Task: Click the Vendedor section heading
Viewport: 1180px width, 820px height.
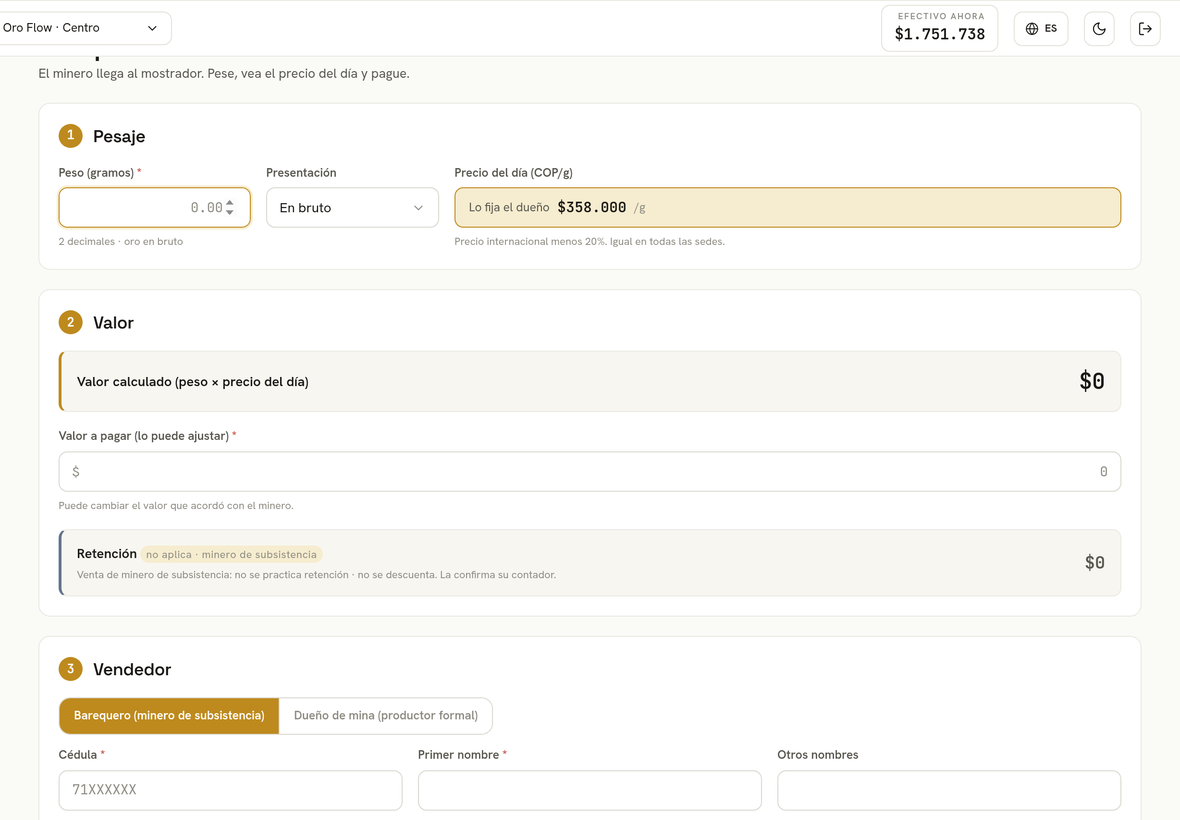Action: (132, 670)
